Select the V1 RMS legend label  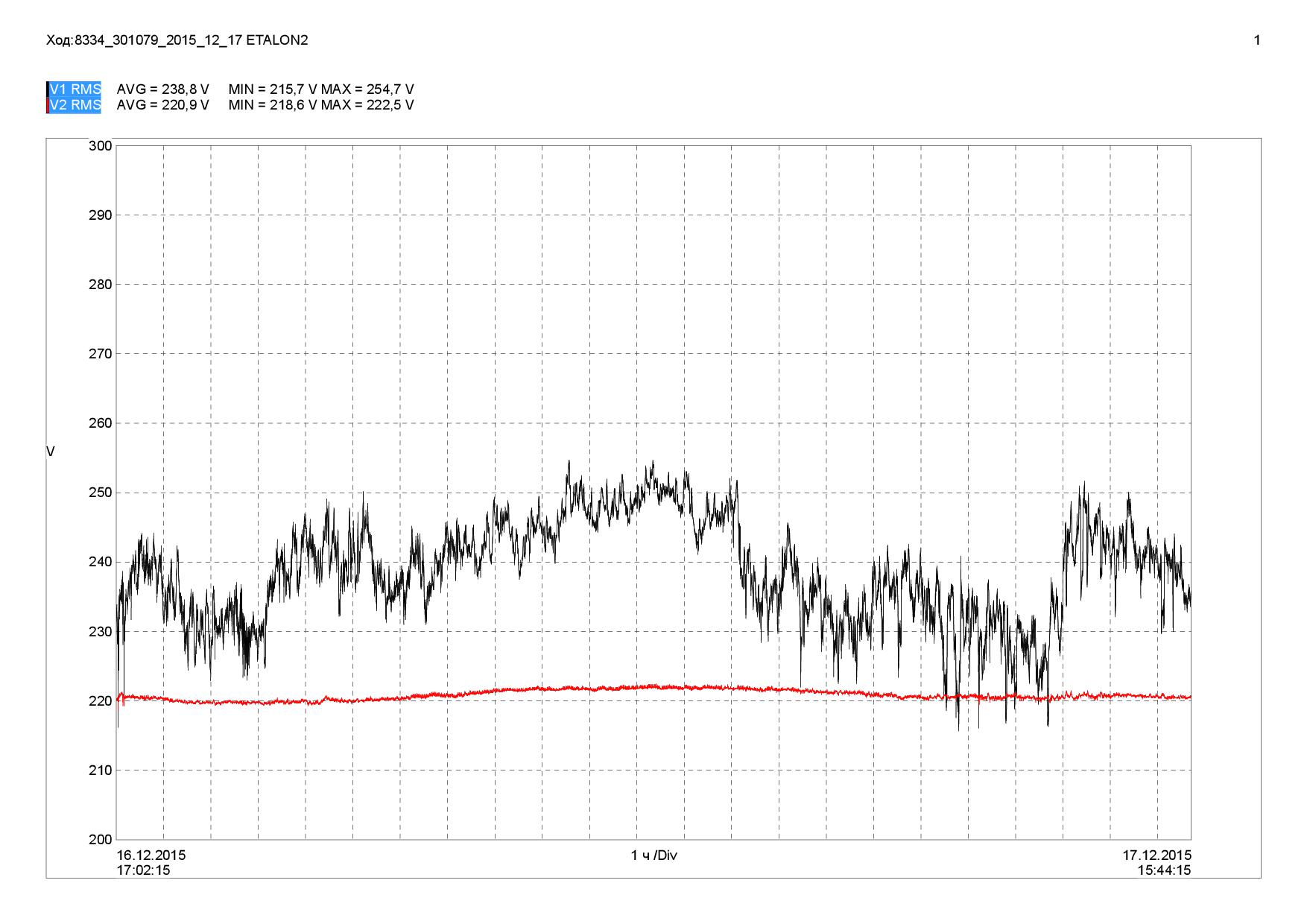pos(75,89)
